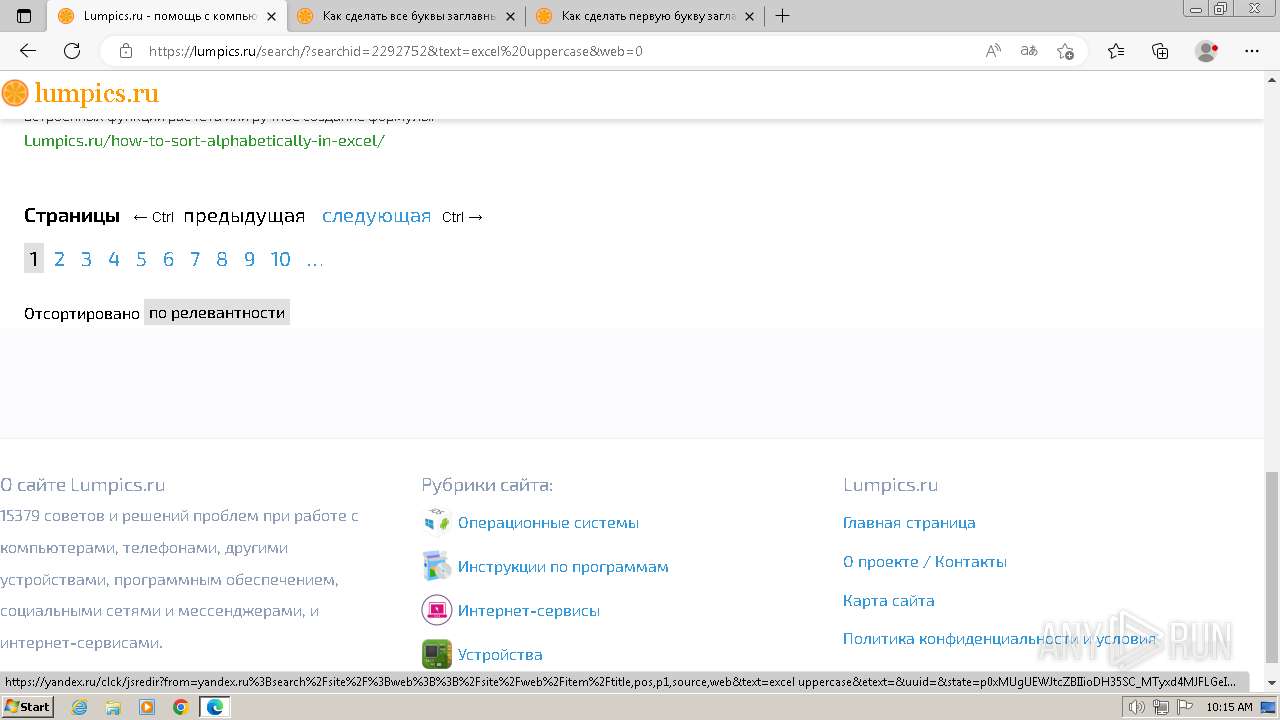Screen dimensions: 1280x720
Task: Click the volume speaker tray icon
Action: point(1137,707)
